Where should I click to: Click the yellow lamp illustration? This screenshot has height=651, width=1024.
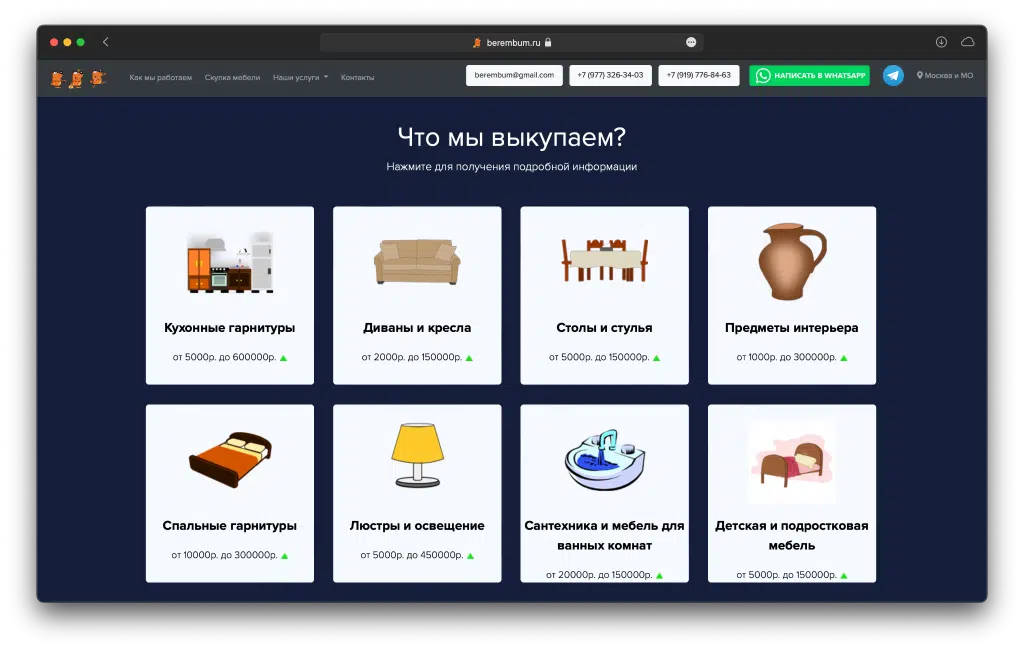417,456
